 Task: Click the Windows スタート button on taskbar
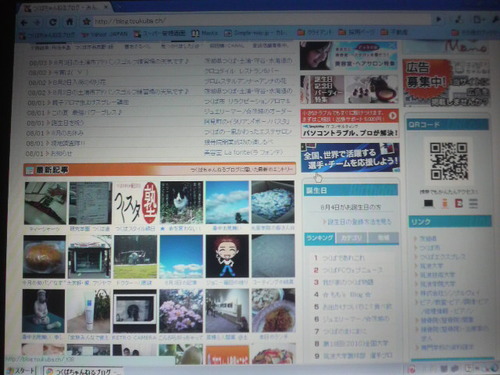coord(21,371)
